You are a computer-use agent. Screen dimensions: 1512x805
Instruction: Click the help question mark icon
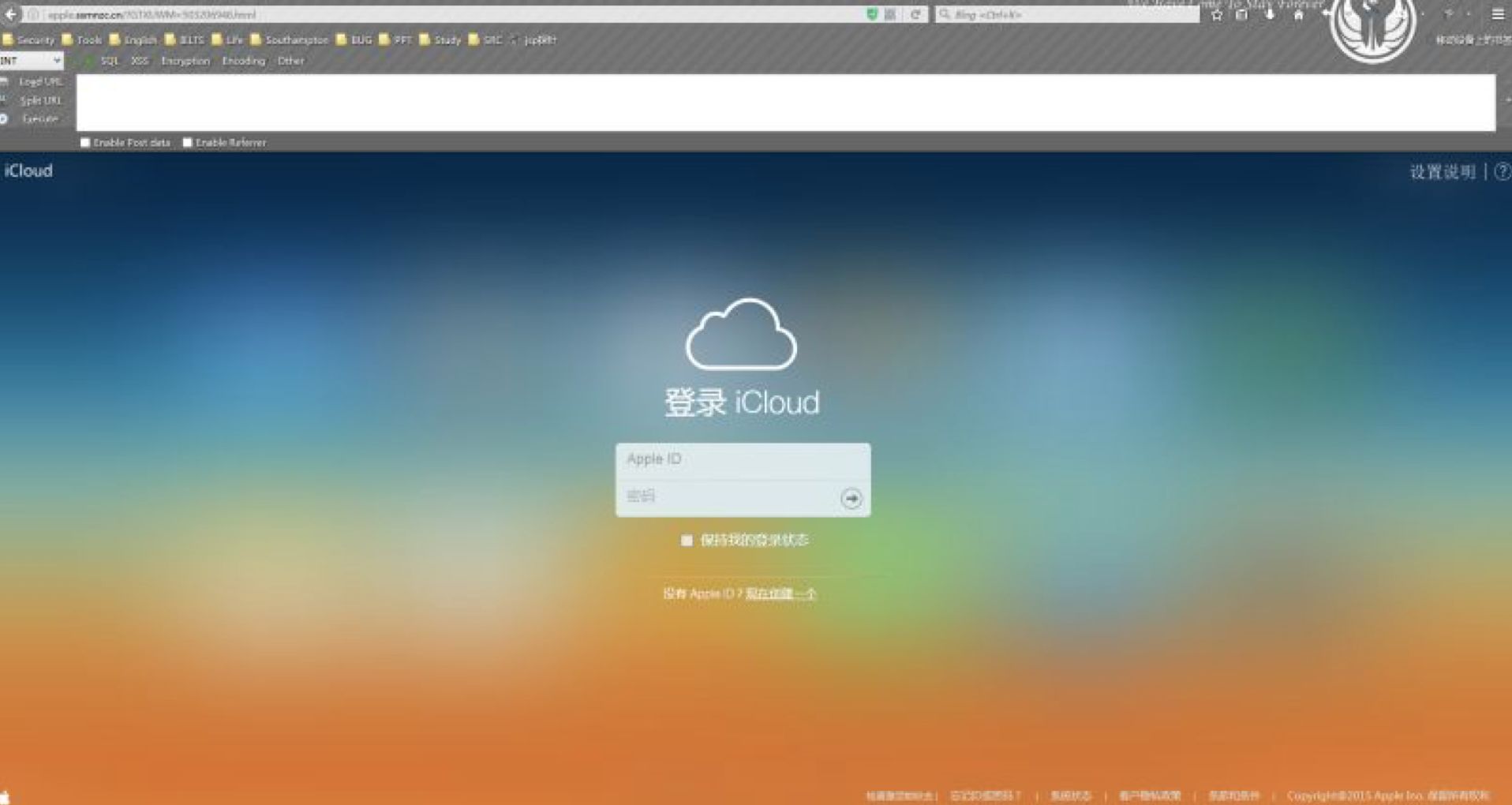tap(1502, 171)
